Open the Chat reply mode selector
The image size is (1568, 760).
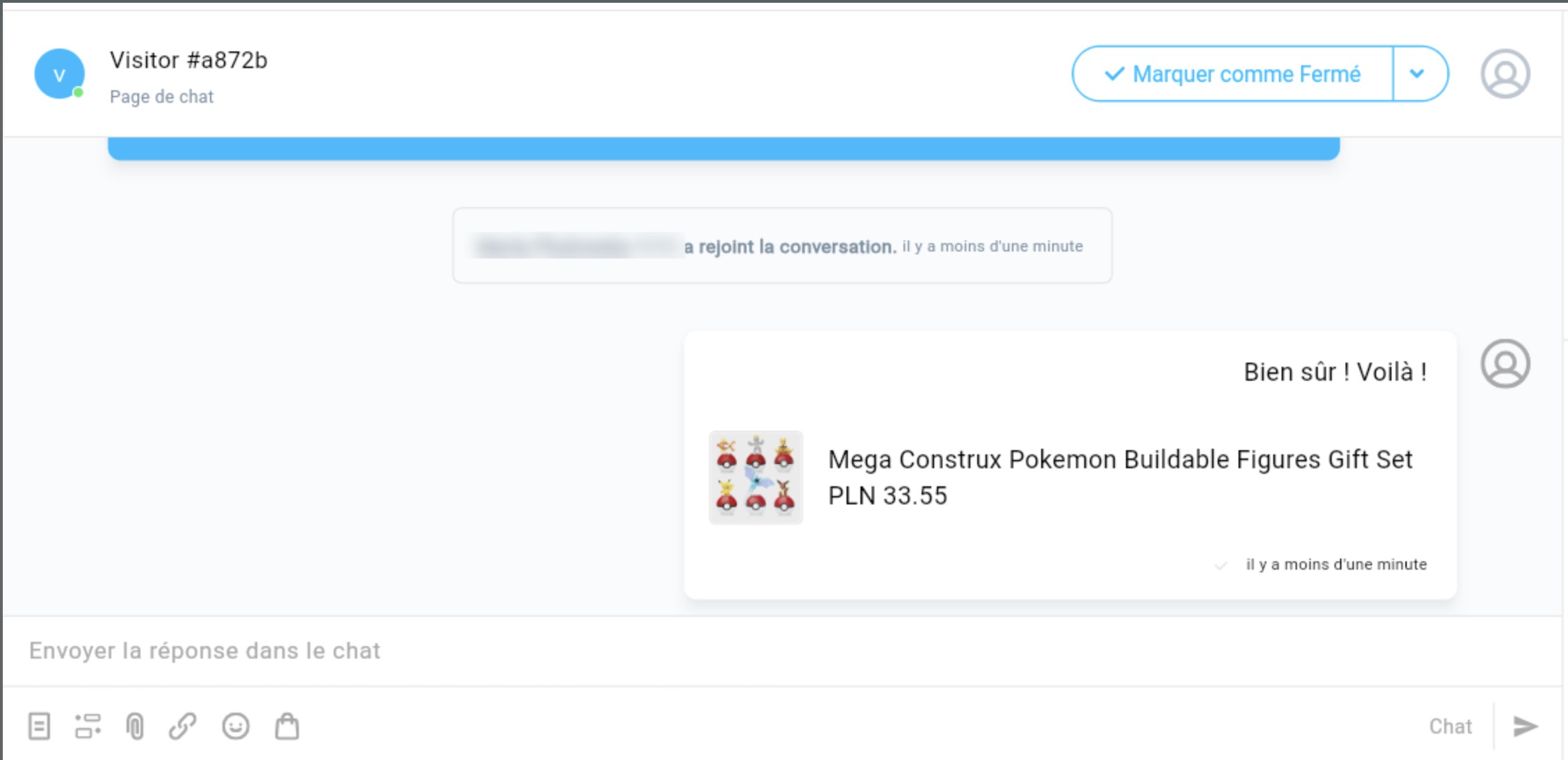point(1451,727)
